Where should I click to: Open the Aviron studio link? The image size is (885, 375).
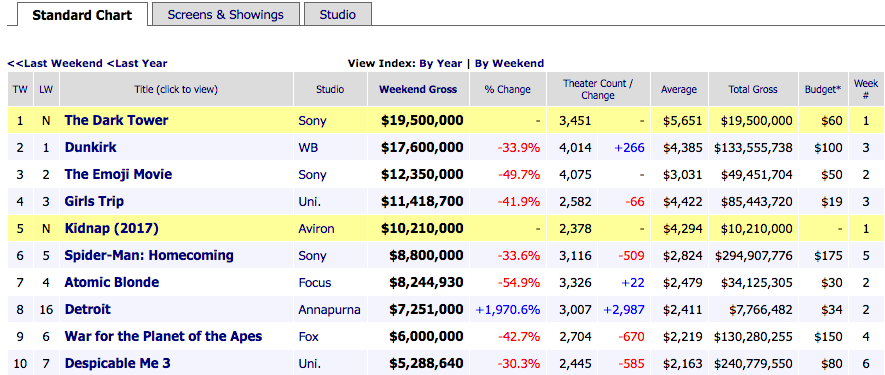[316, 229]
